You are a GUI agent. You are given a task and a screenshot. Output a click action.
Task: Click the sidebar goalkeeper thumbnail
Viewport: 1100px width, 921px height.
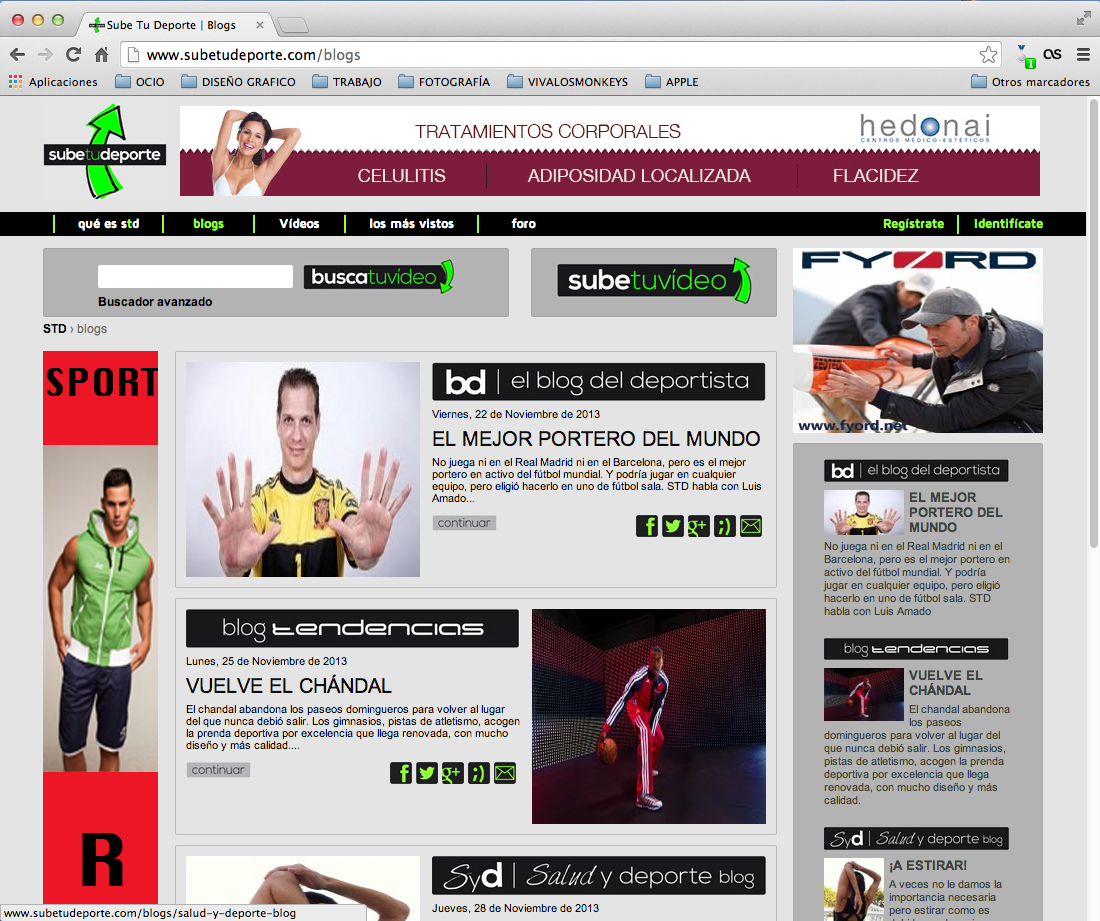point(864,513)
